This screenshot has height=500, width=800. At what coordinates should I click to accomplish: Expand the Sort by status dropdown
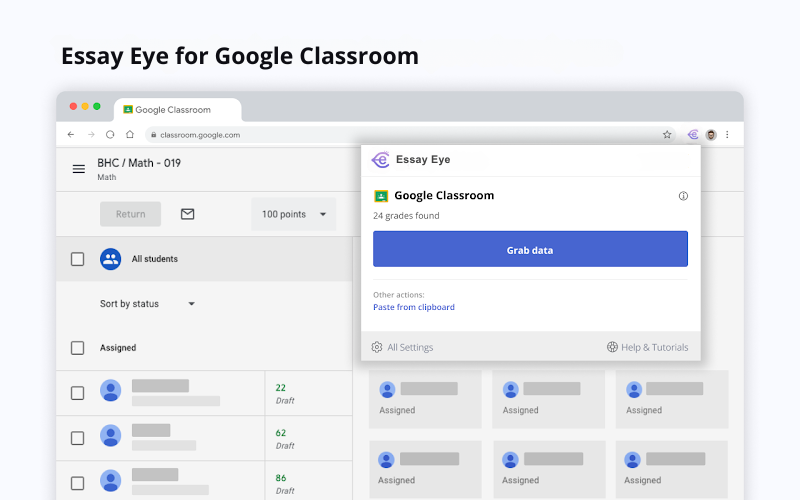tap(147, 304)
